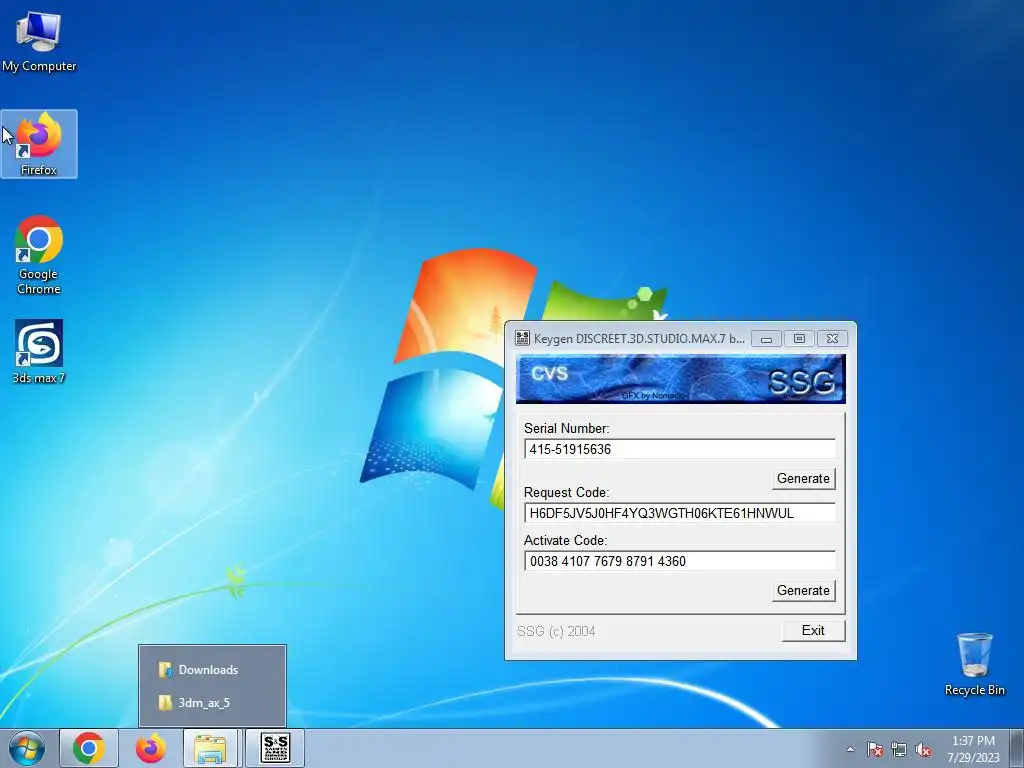
Task: Launch Firefox from the taskbar
Action: point(151,748)
